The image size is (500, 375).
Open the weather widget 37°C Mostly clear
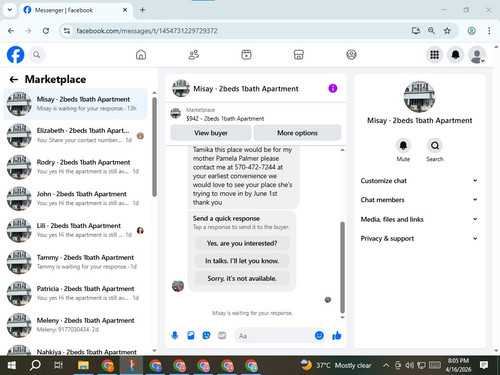click(336, 365)
